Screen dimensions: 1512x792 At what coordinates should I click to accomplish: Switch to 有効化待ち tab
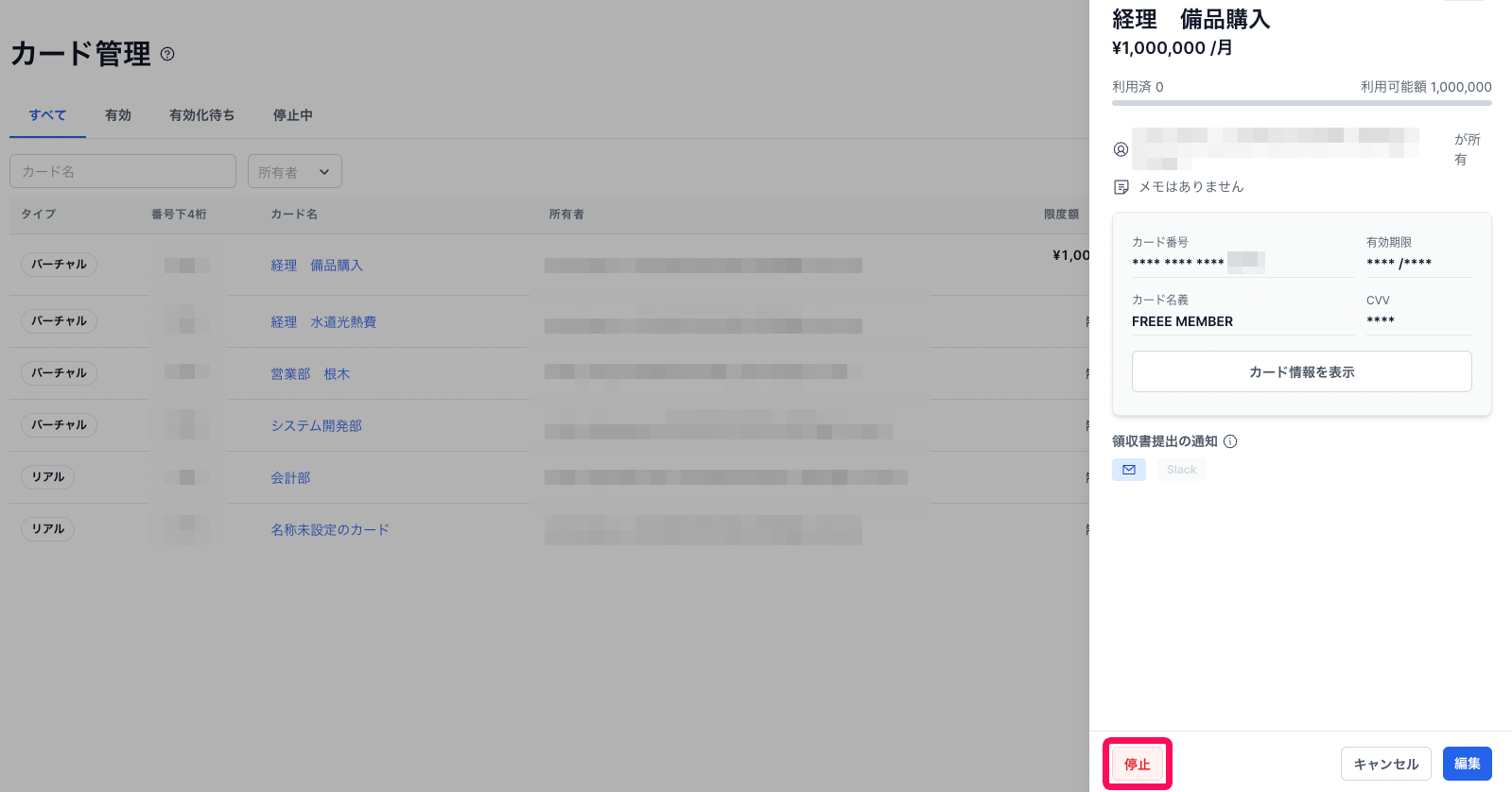click(201, 115)
